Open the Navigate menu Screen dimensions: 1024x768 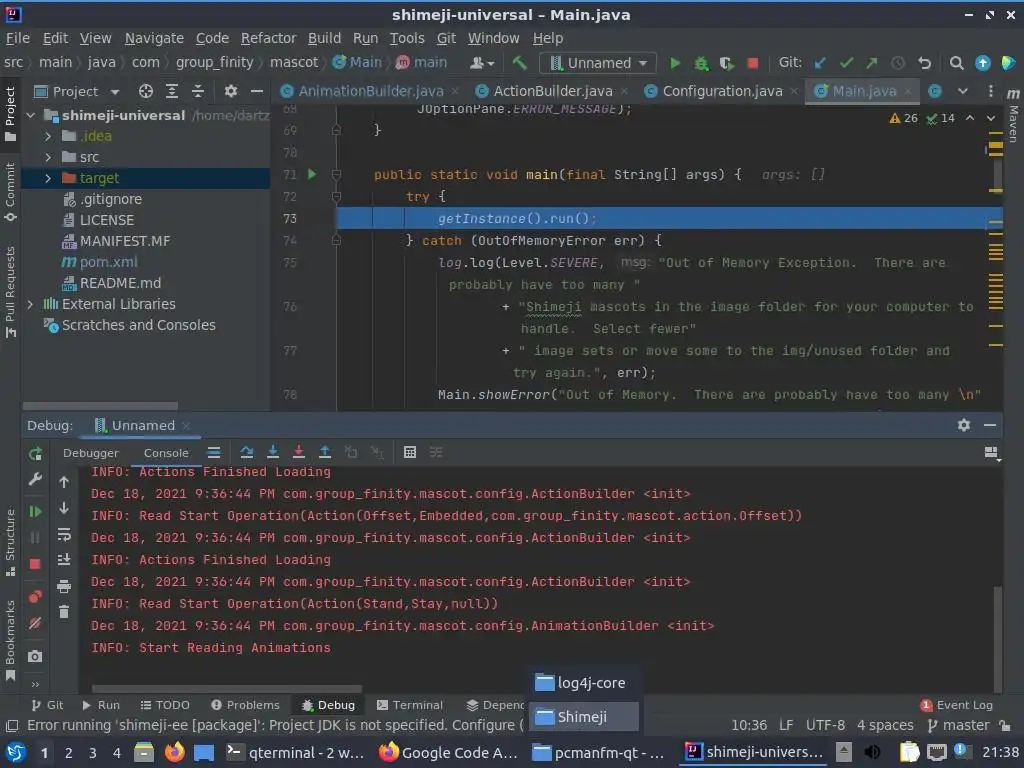click(154, 39)
